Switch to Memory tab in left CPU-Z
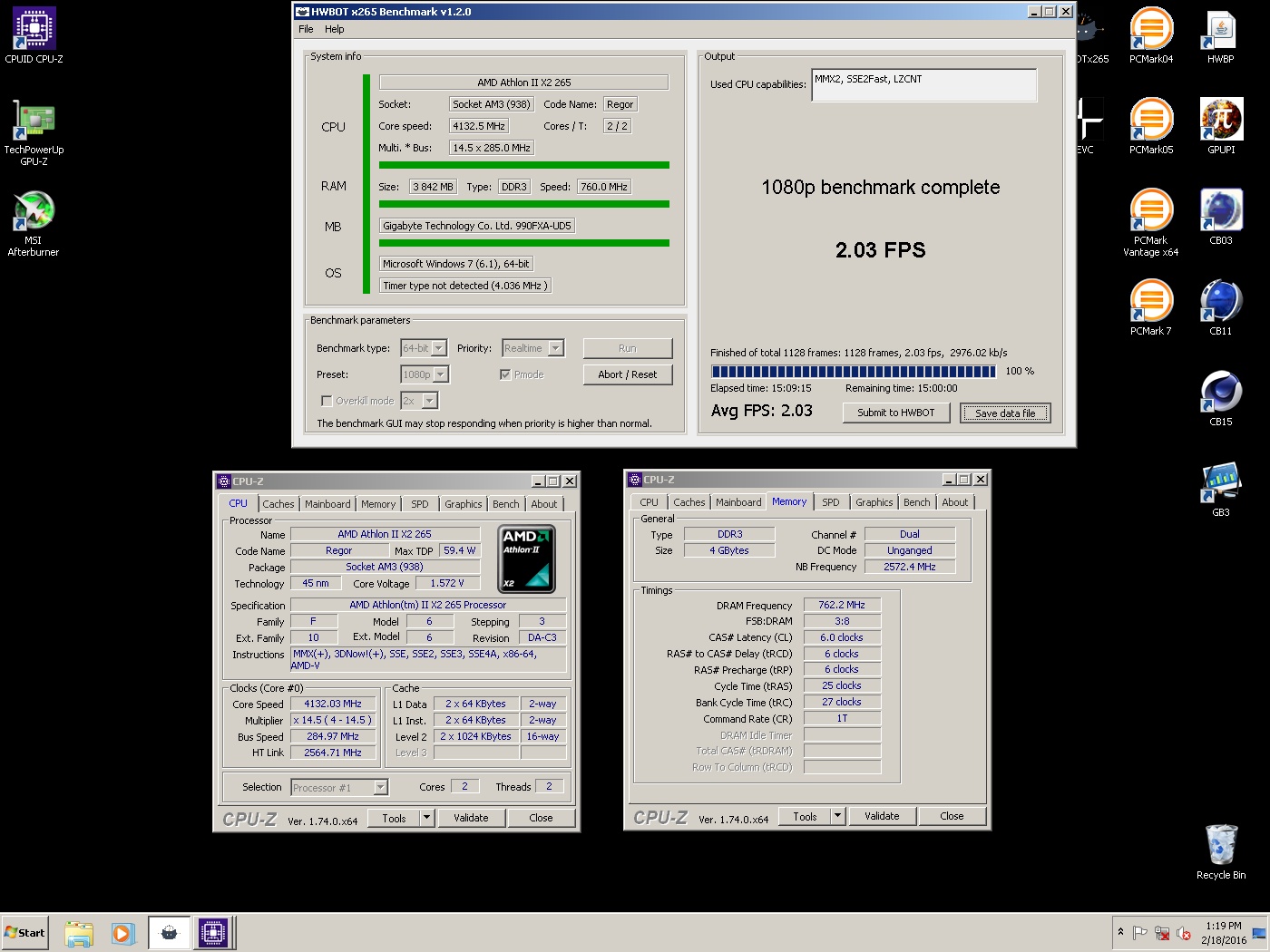Screen dimensions: 1270x952 pos(378,504)
